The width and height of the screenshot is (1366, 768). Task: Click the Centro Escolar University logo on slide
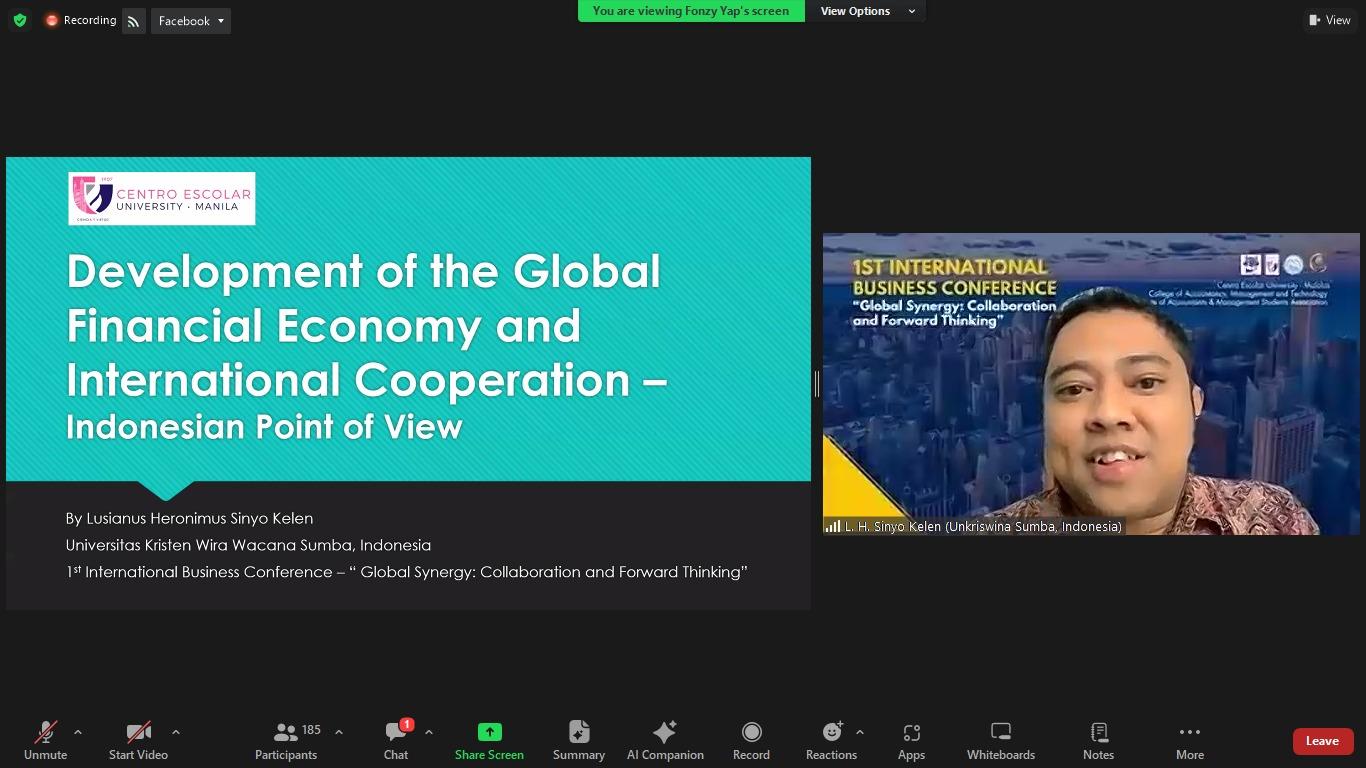pos(162,198)
